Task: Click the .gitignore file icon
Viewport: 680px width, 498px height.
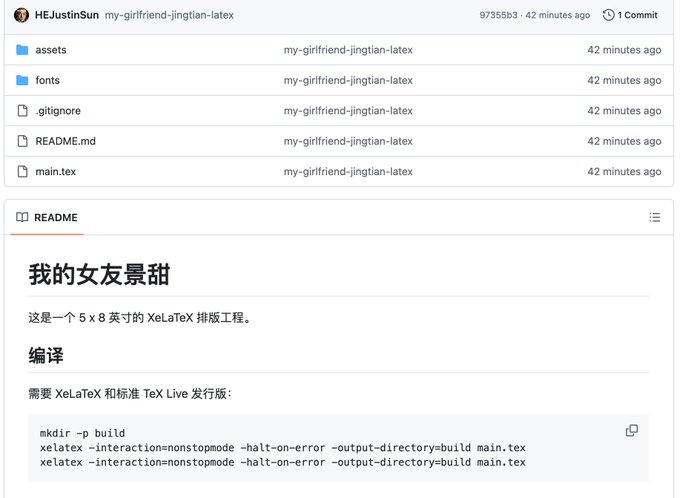Action: 22,111
